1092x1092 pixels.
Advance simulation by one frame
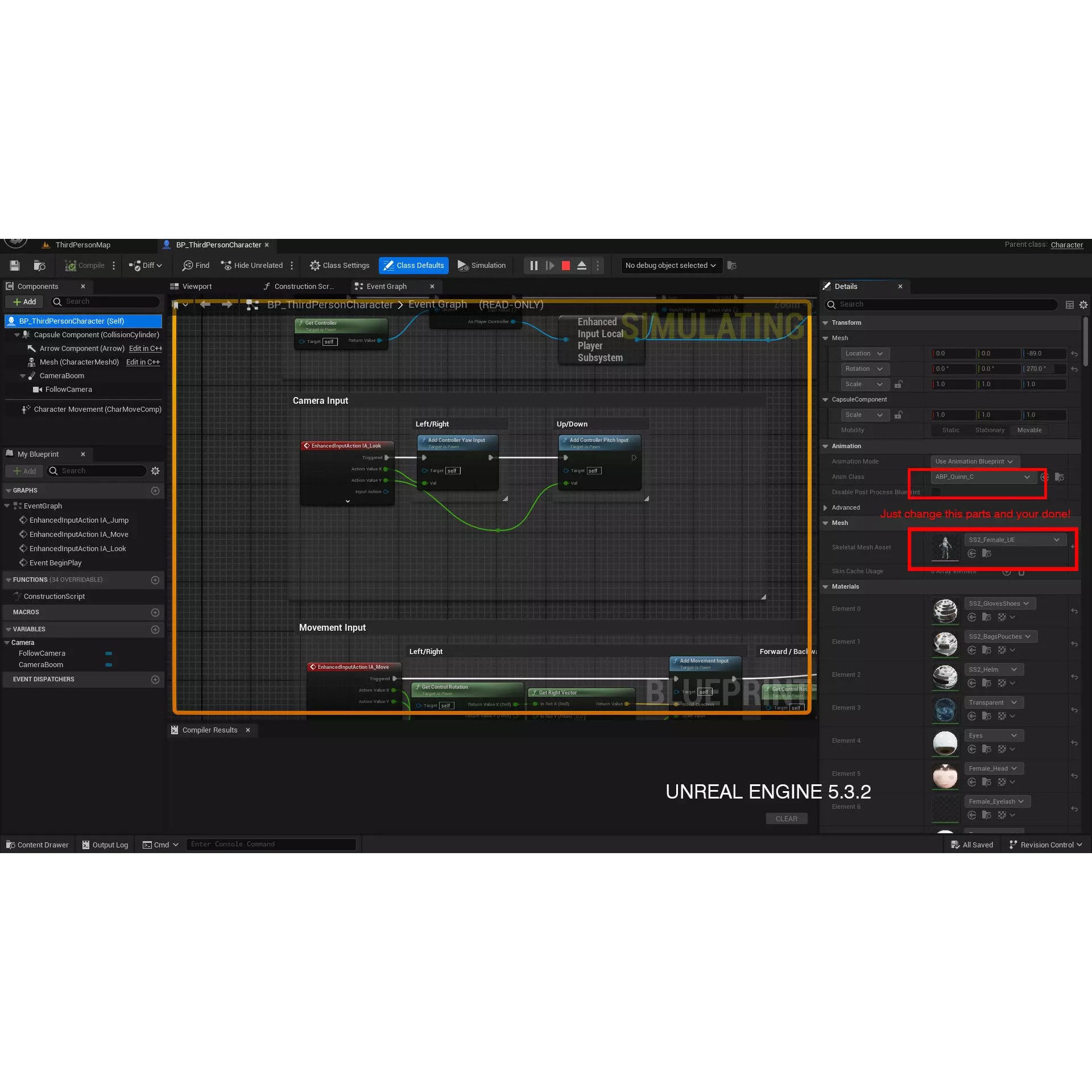(x=550, y=266)
